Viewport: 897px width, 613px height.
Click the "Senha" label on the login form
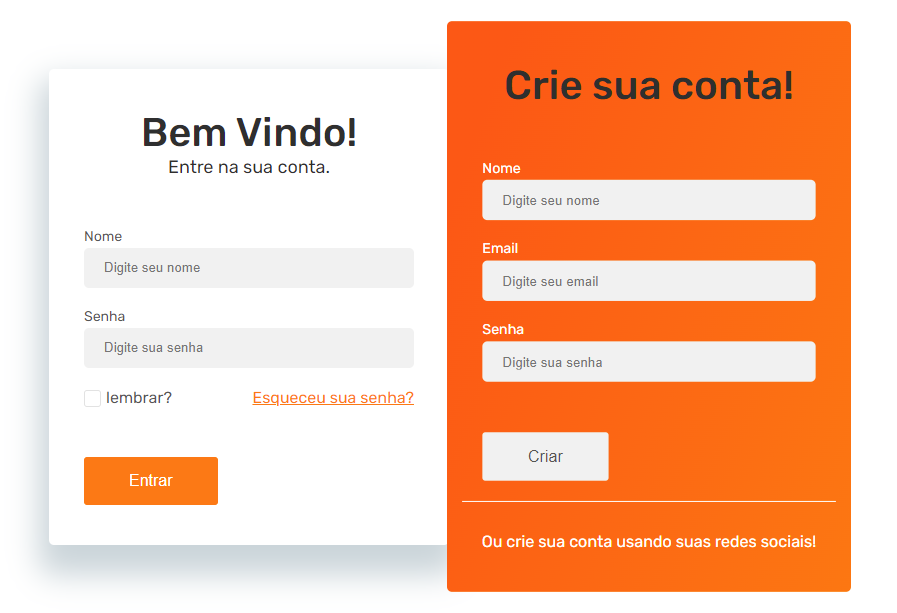tap(104, 316)
